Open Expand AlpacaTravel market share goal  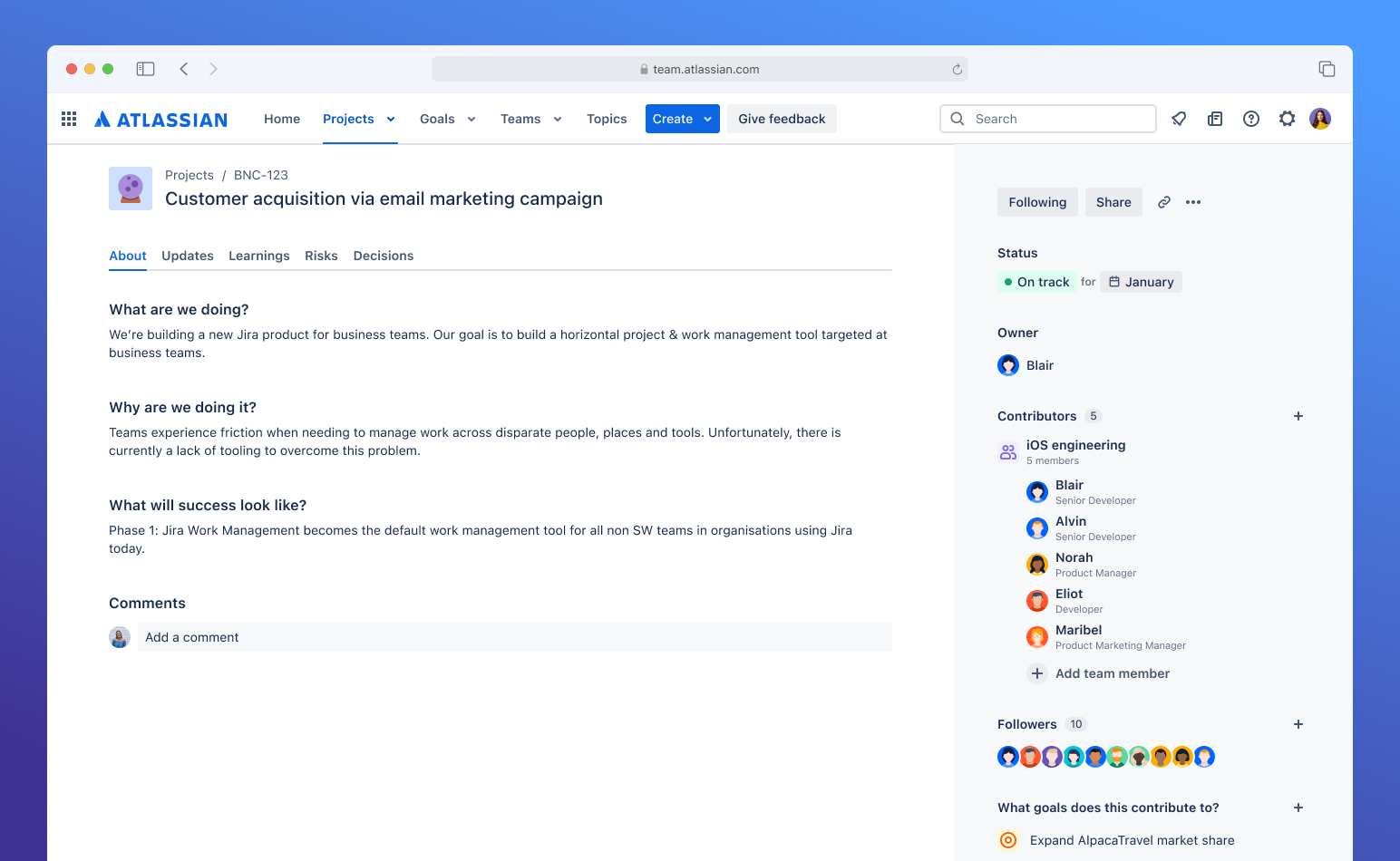pos(1132,840)
